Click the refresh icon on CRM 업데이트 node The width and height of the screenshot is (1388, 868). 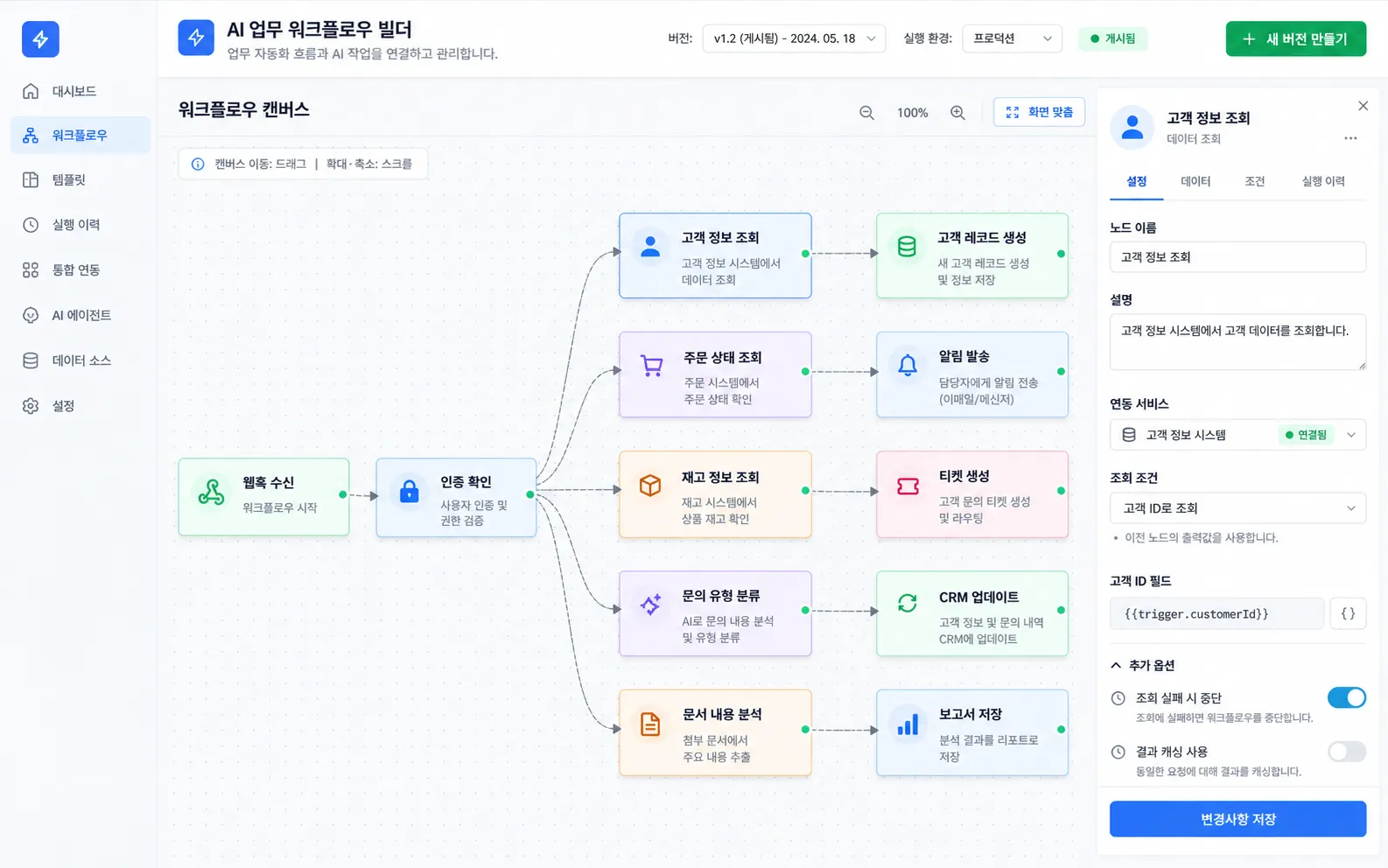pyautogui.click(x=908, y=603)
